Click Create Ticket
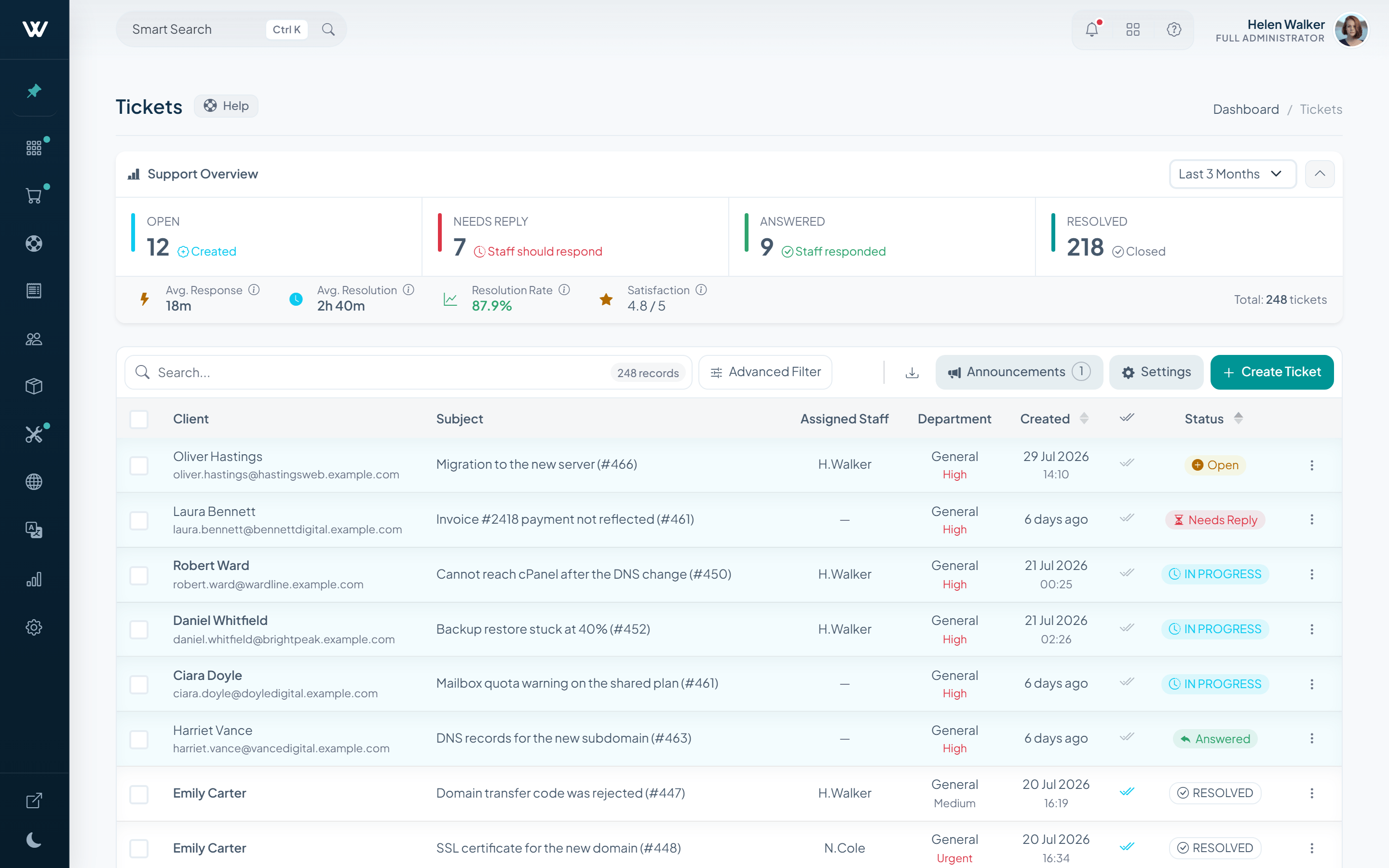 click(1272, 372)
